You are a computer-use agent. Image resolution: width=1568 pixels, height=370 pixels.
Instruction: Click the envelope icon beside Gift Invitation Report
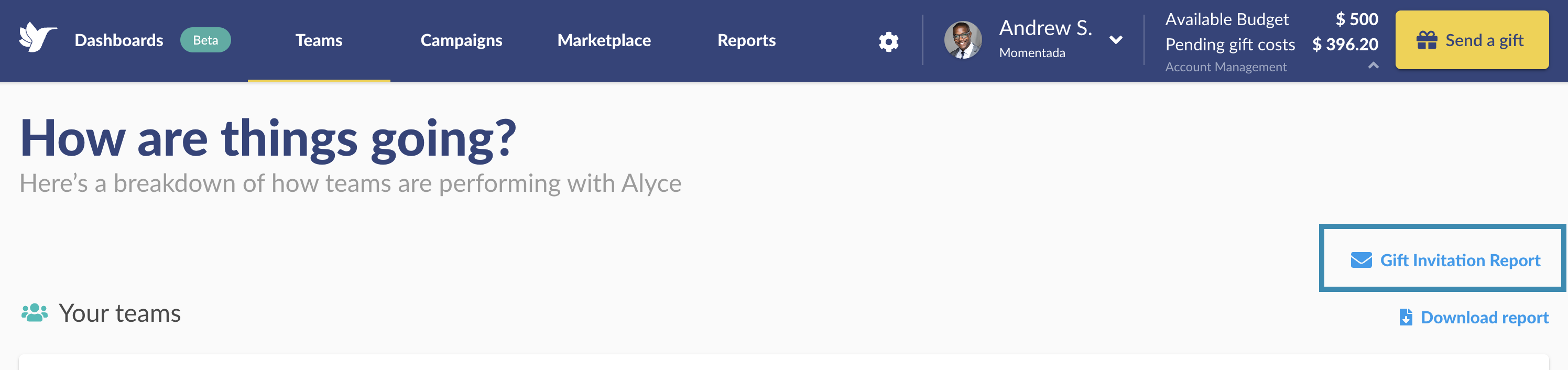[1361, 260]
